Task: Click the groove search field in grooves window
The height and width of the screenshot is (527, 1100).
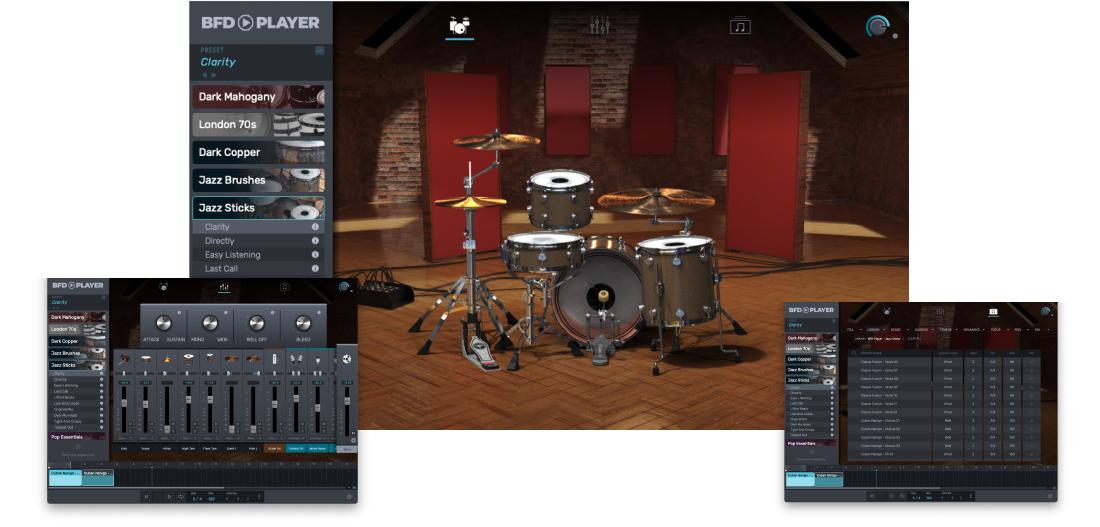Action: coord(890,353)
